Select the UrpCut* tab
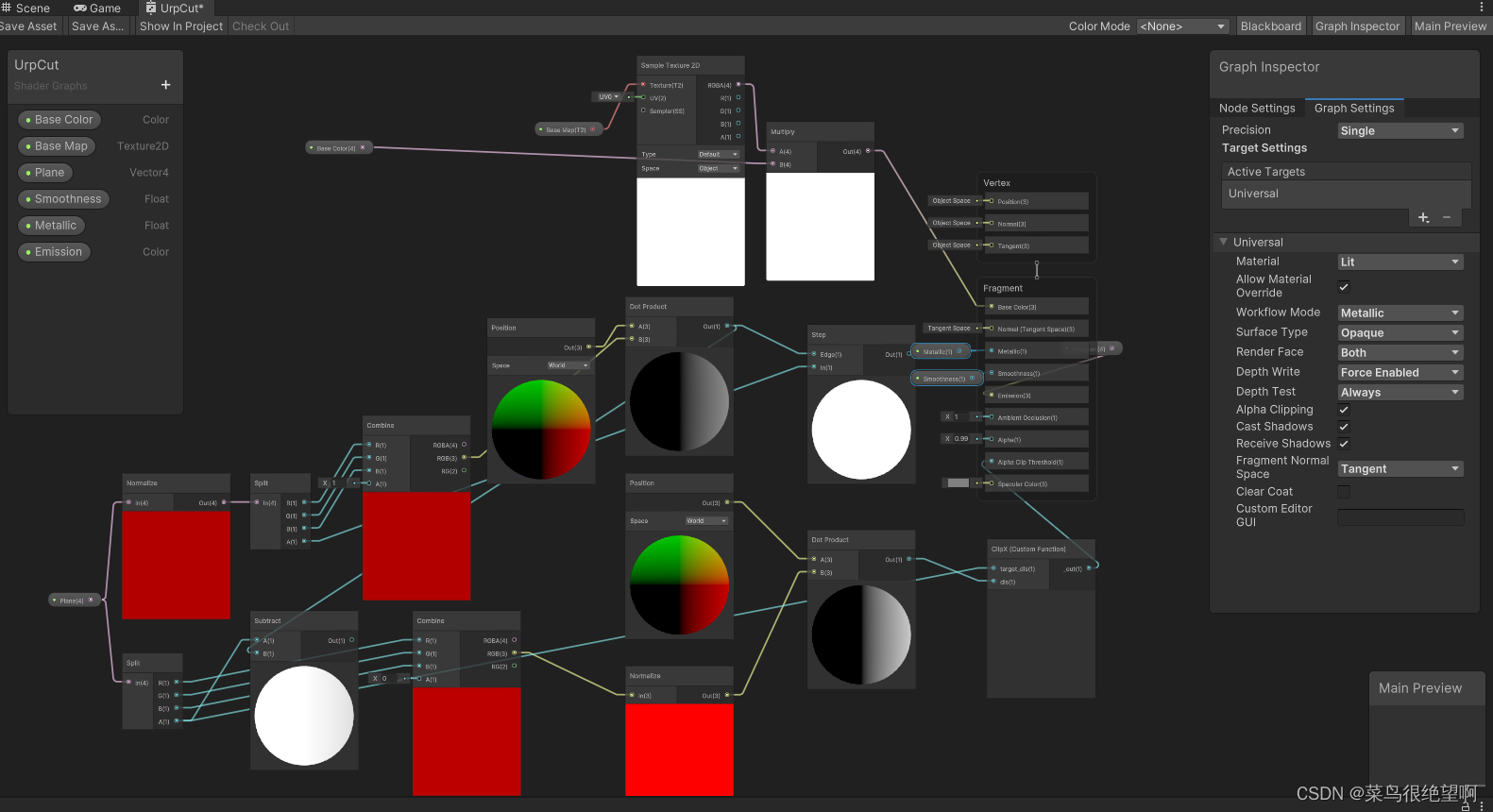Image resolution: width=1493 pixels, height=812 pixels. click(175, 8)
